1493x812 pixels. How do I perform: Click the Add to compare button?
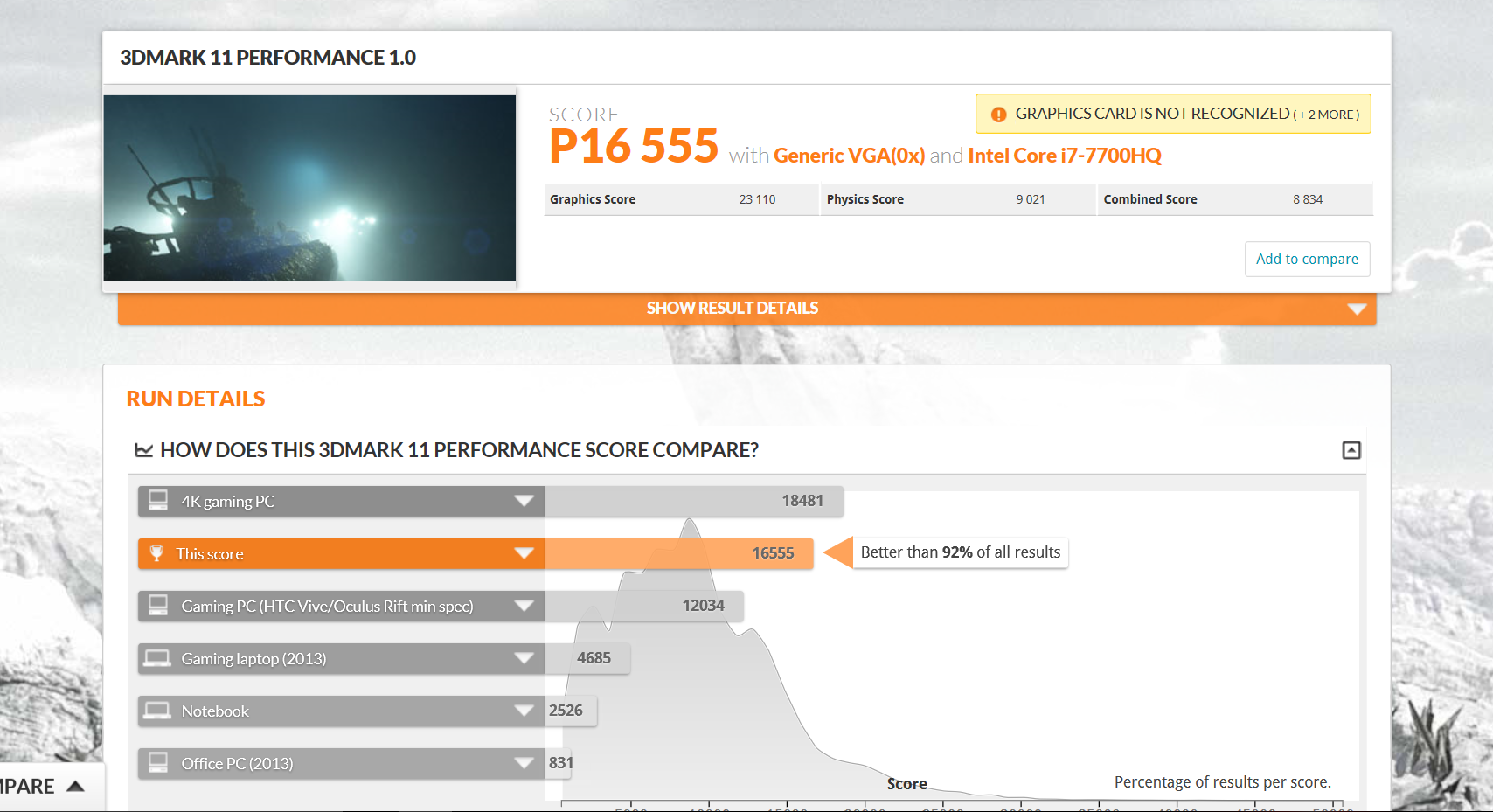[1307, 259]
